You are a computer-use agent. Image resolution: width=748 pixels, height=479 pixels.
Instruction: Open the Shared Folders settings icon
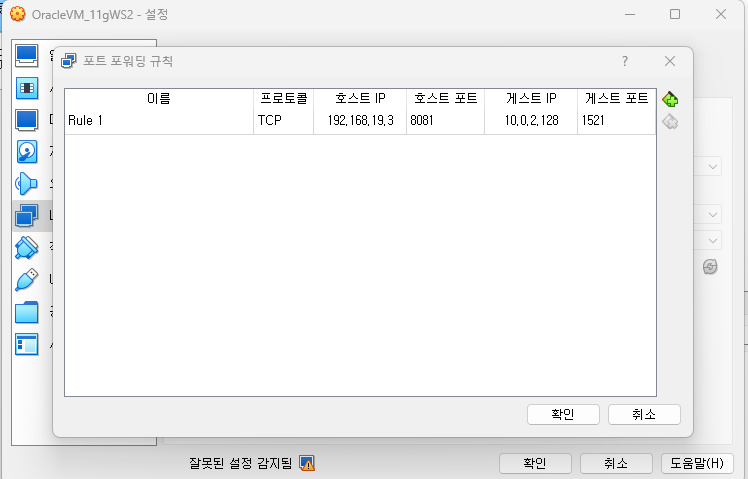(26, 312)
